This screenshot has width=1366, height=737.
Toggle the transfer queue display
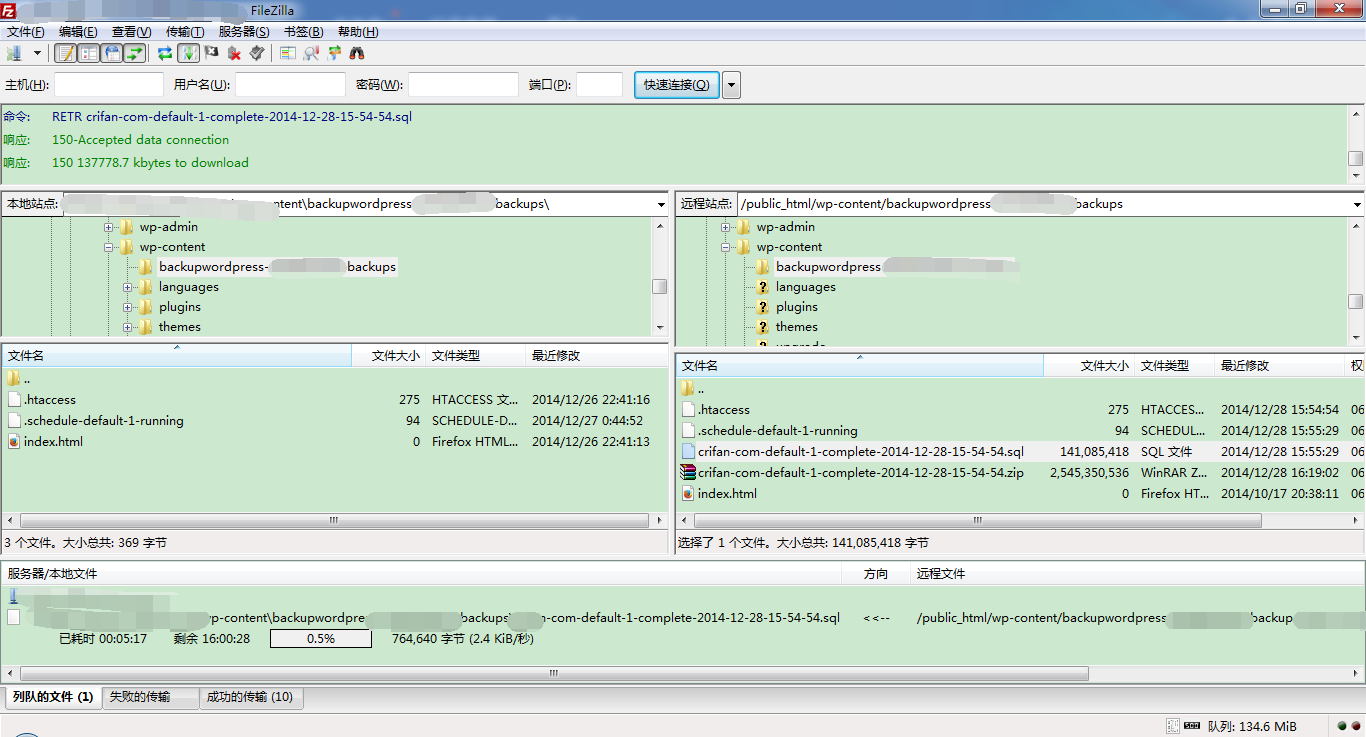tap(135, 53)
